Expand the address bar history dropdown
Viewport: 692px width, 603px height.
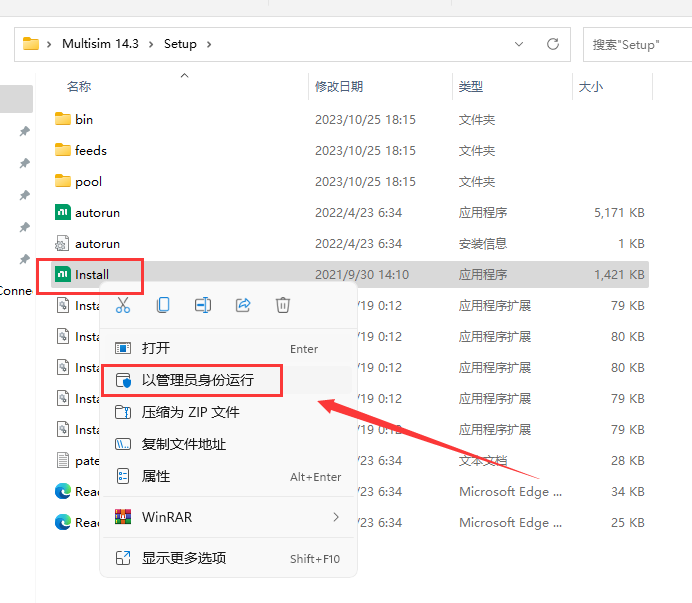tap(518, 44)
